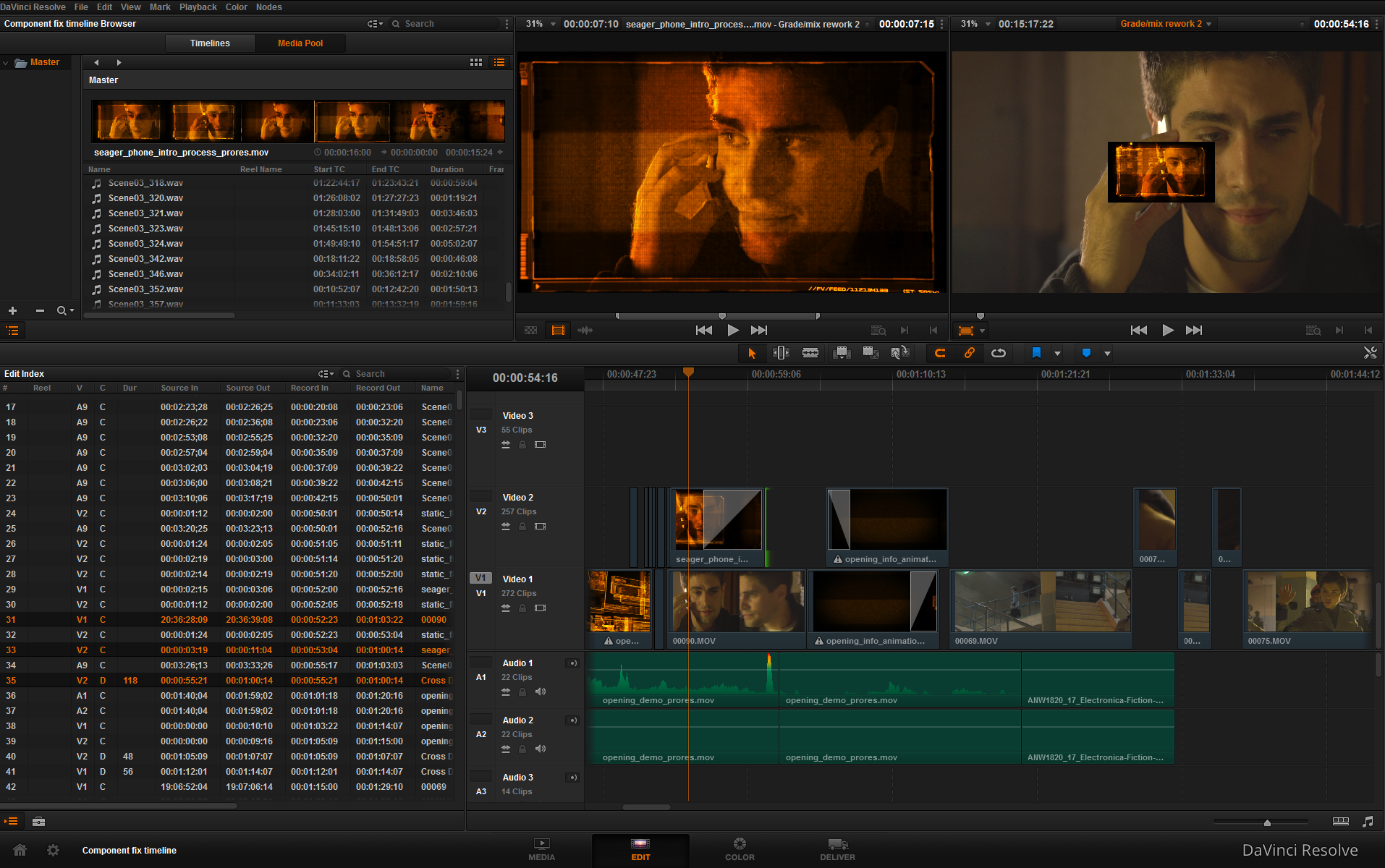
Task: Click the blue flag marker icon
Action: coord(1036,353)
